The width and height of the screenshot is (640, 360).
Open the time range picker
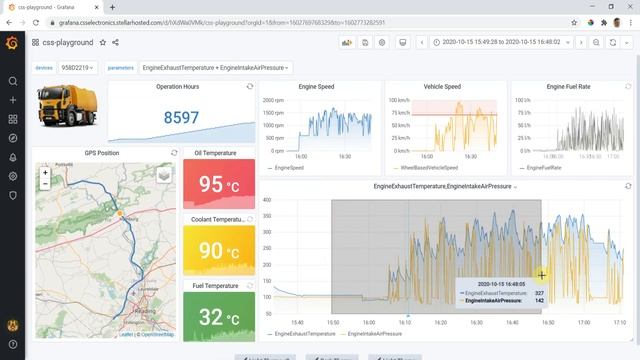[501, 42]
